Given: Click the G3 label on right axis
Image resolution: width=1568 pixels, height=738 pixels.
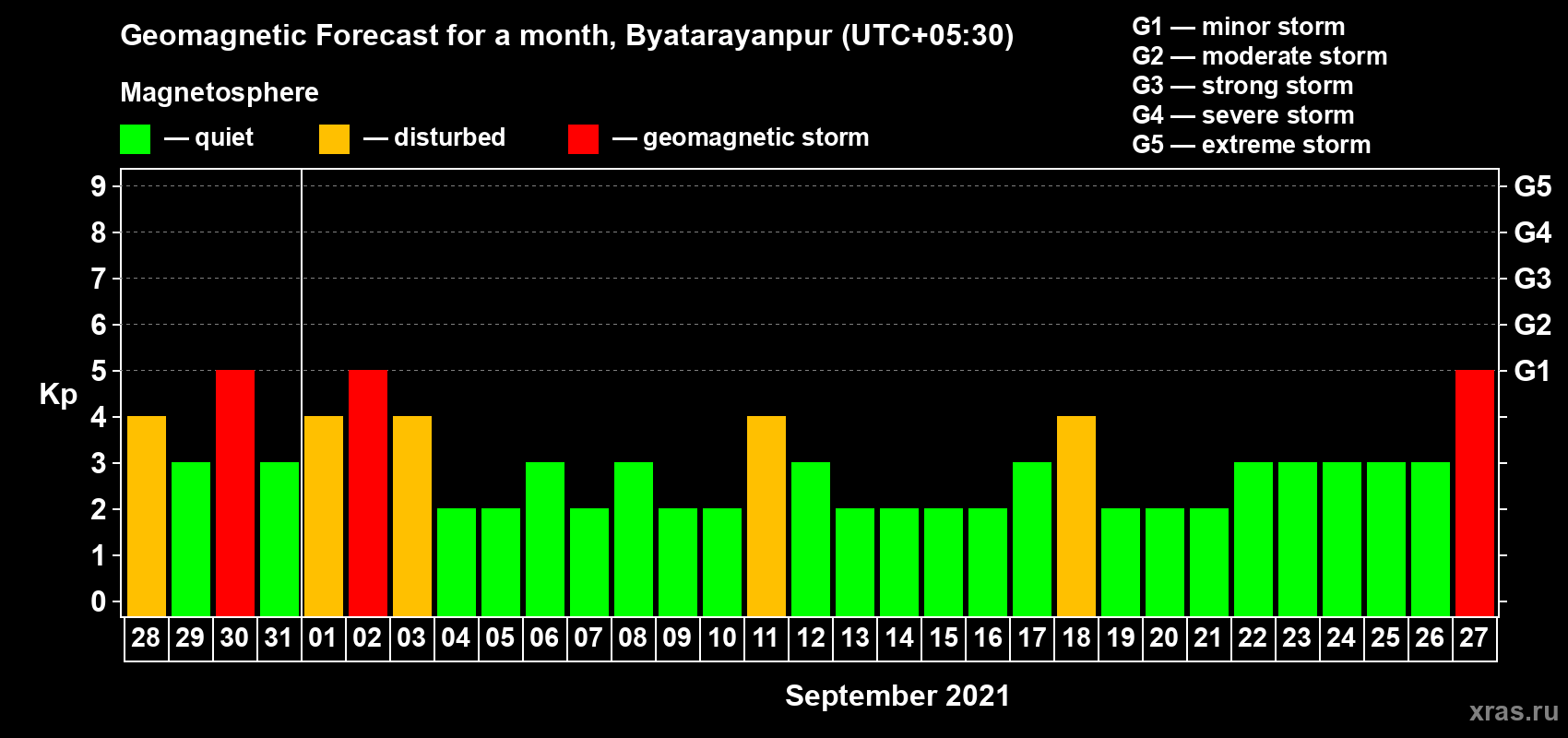Looking at the screenshot, I should 1533,279.
